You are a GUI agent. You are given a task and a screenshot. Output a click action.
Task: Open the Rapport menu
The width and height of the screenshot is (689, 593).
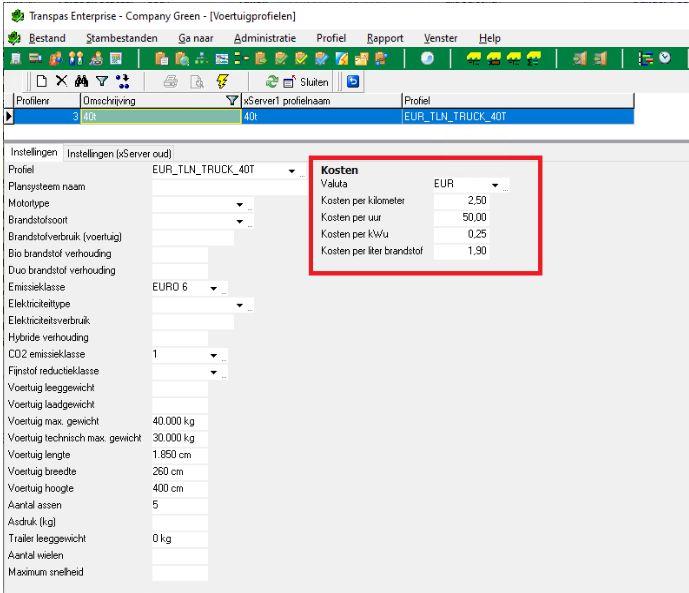pos(385,38)
